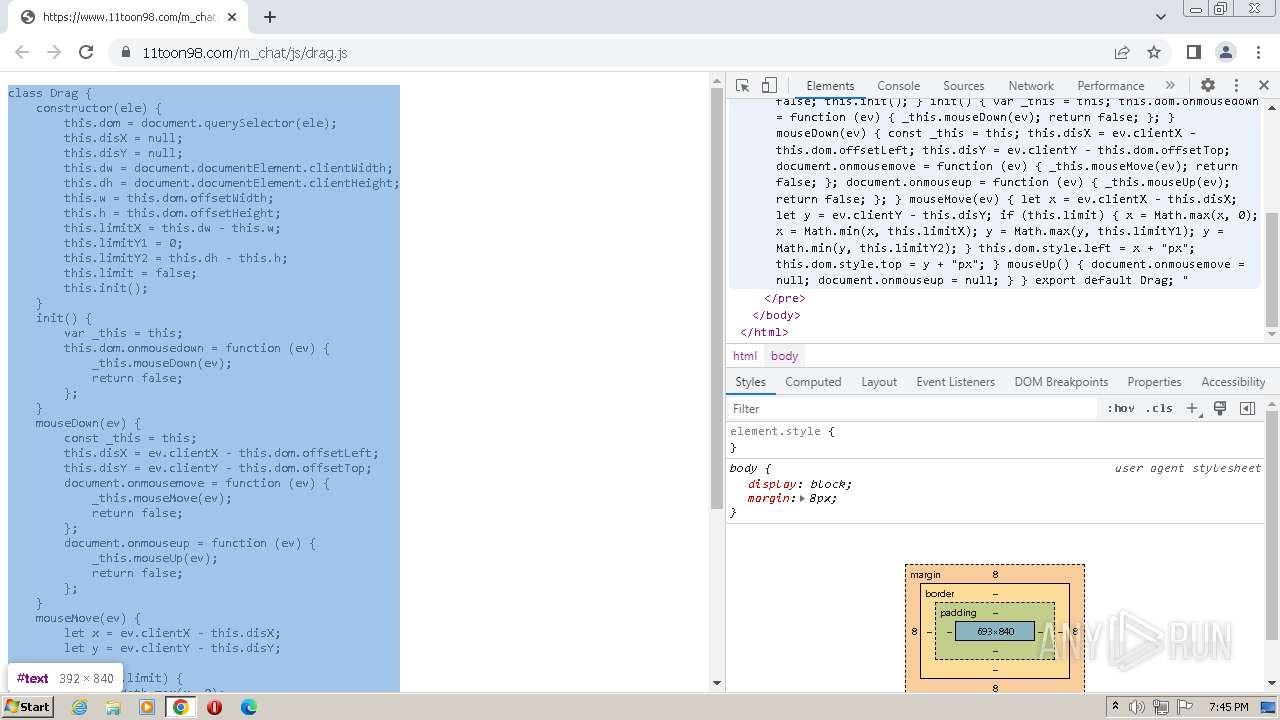Viewport: 1280px width, 720px height.
Task: Switch to the Sources tab
Action: (x=963, y=86)
